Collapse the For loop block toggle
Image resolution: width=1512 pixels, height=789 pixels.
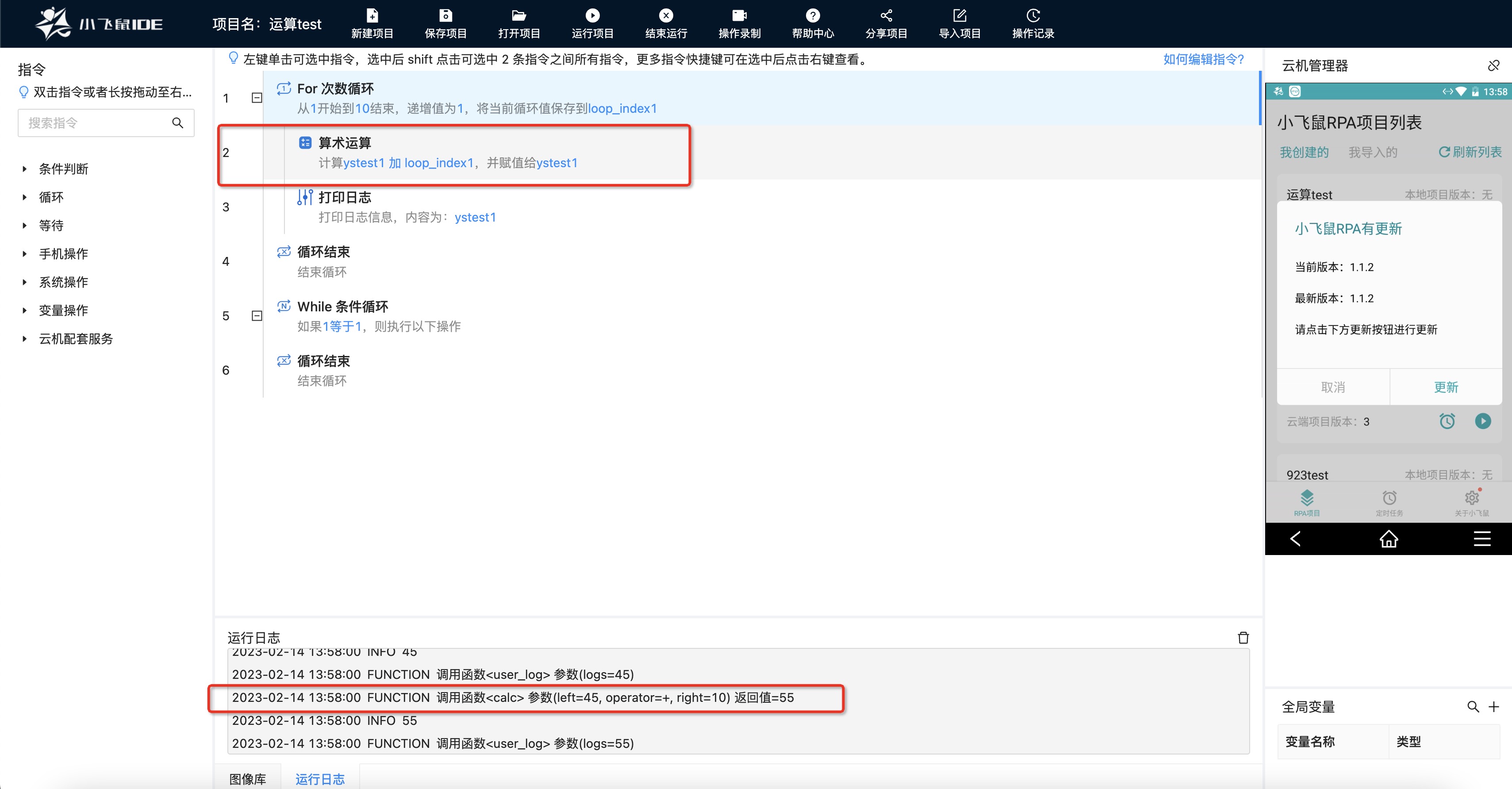pos(257,98)
